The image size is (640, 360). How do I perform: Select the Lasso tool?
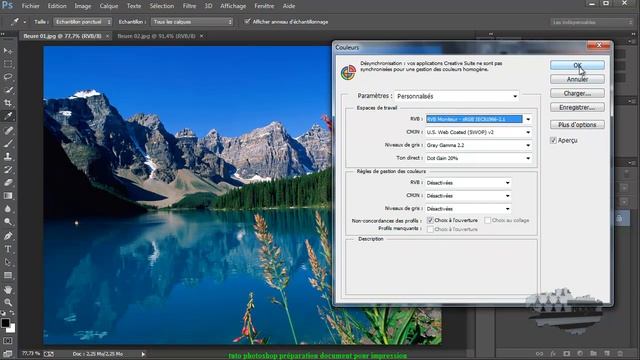8,77
